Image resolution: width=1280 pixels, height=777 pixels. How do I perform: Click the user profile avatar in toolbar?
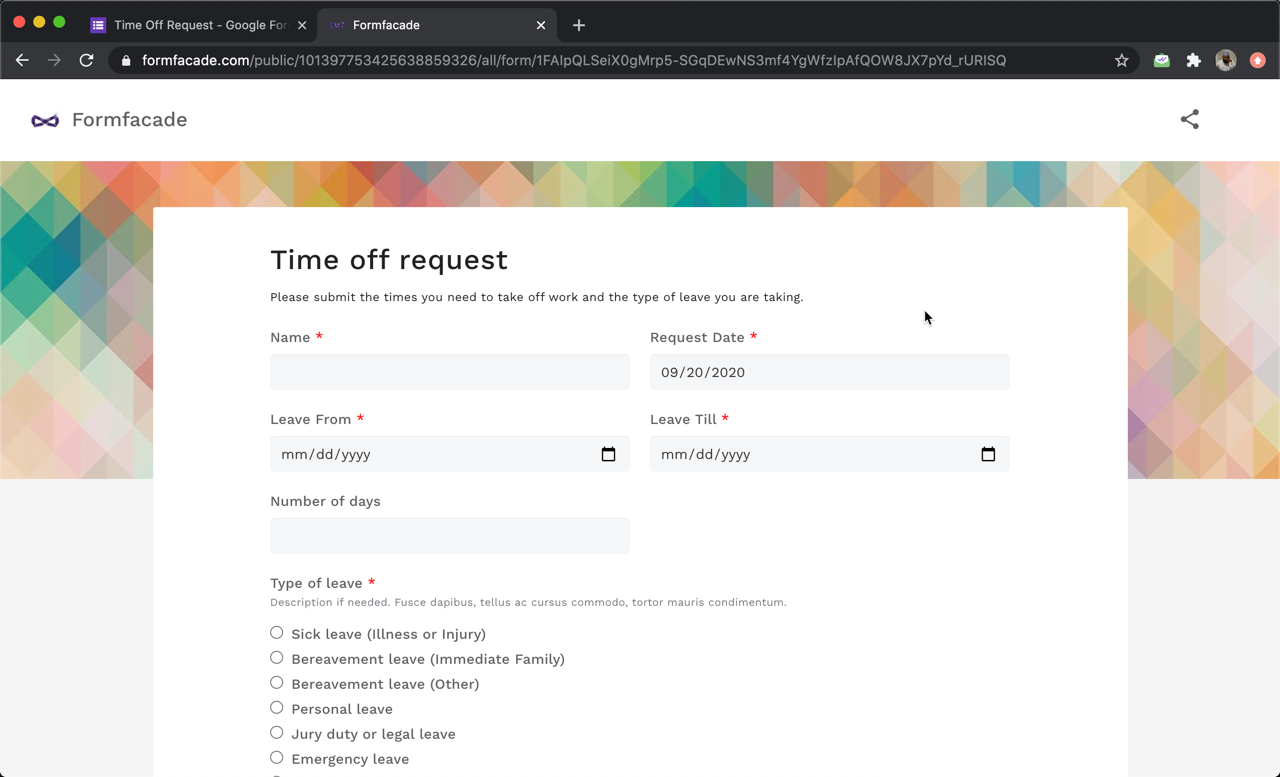1225,61
